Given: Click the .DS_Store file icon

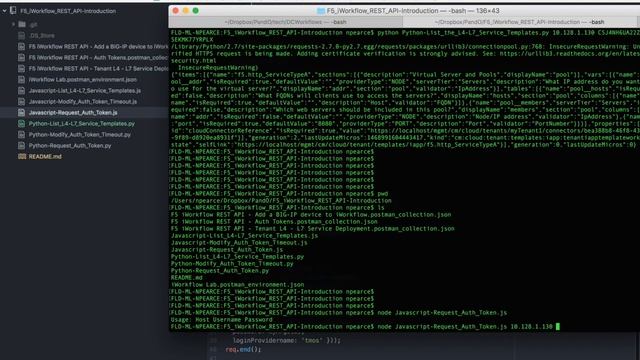Looking at the screenshot, I should (22, 36).
